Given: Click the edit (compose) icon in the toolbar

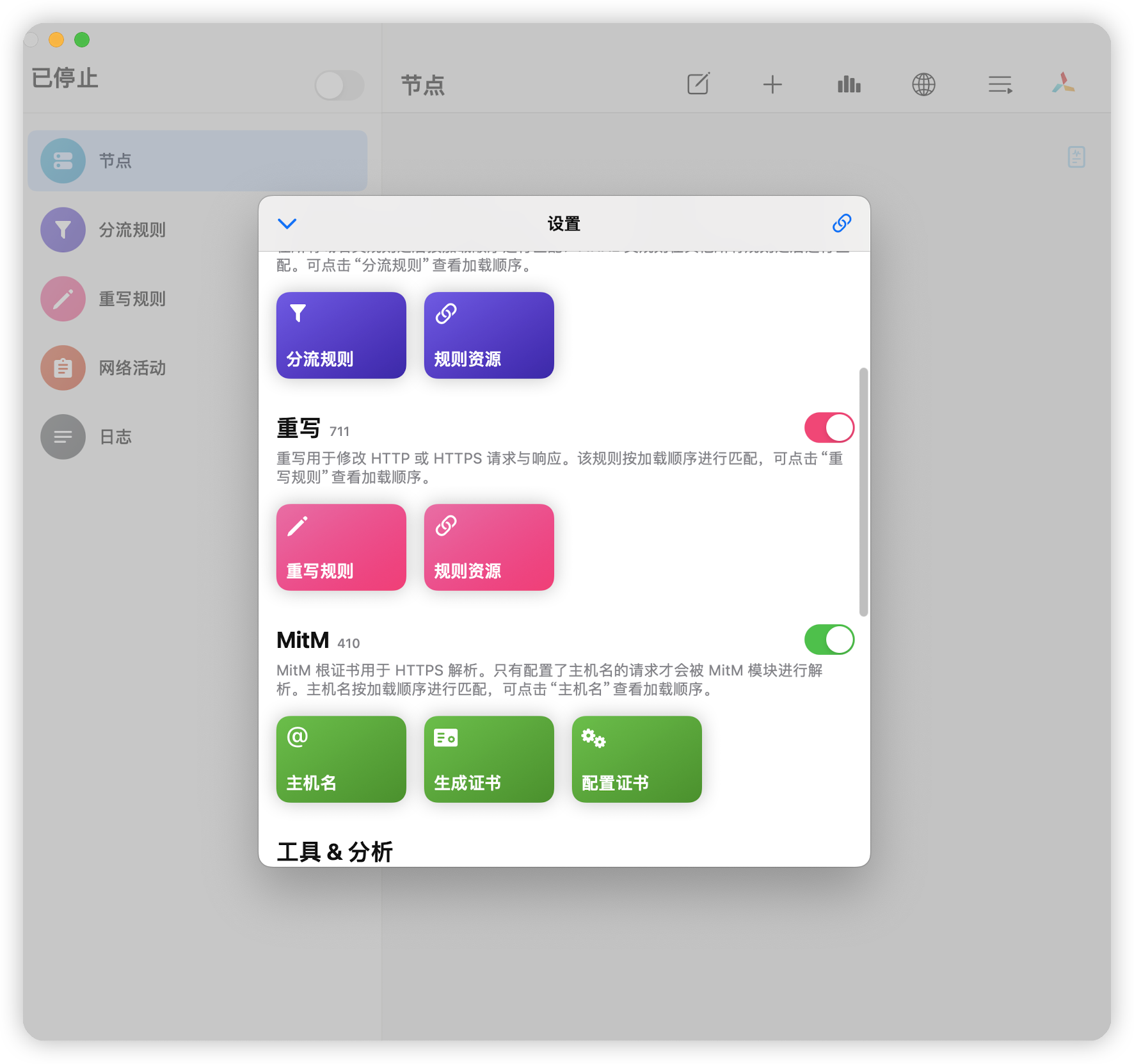Looking at the screenshot, I should pos(698,84).
